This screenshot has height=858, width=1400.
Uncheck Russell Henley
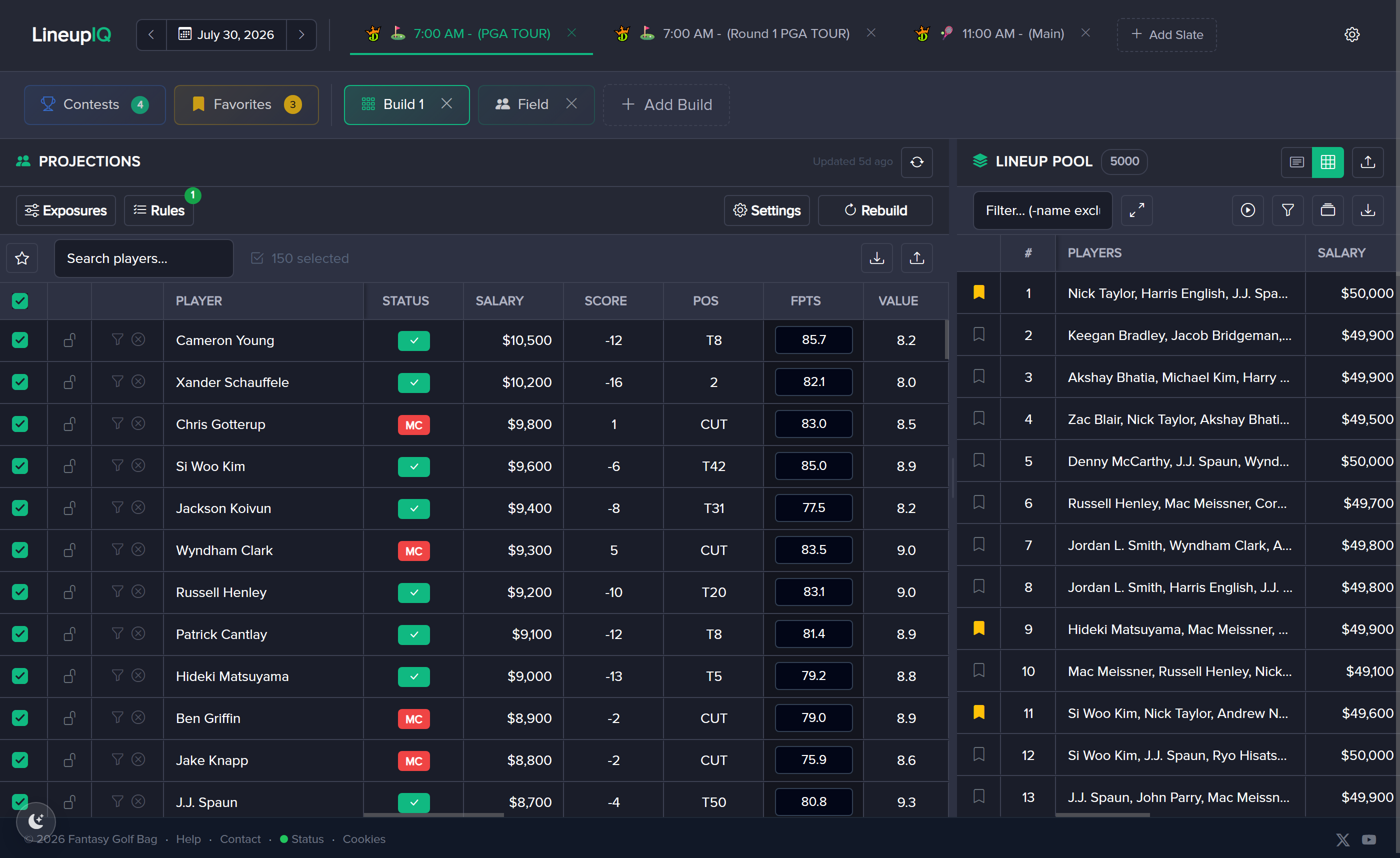(20, 592)
